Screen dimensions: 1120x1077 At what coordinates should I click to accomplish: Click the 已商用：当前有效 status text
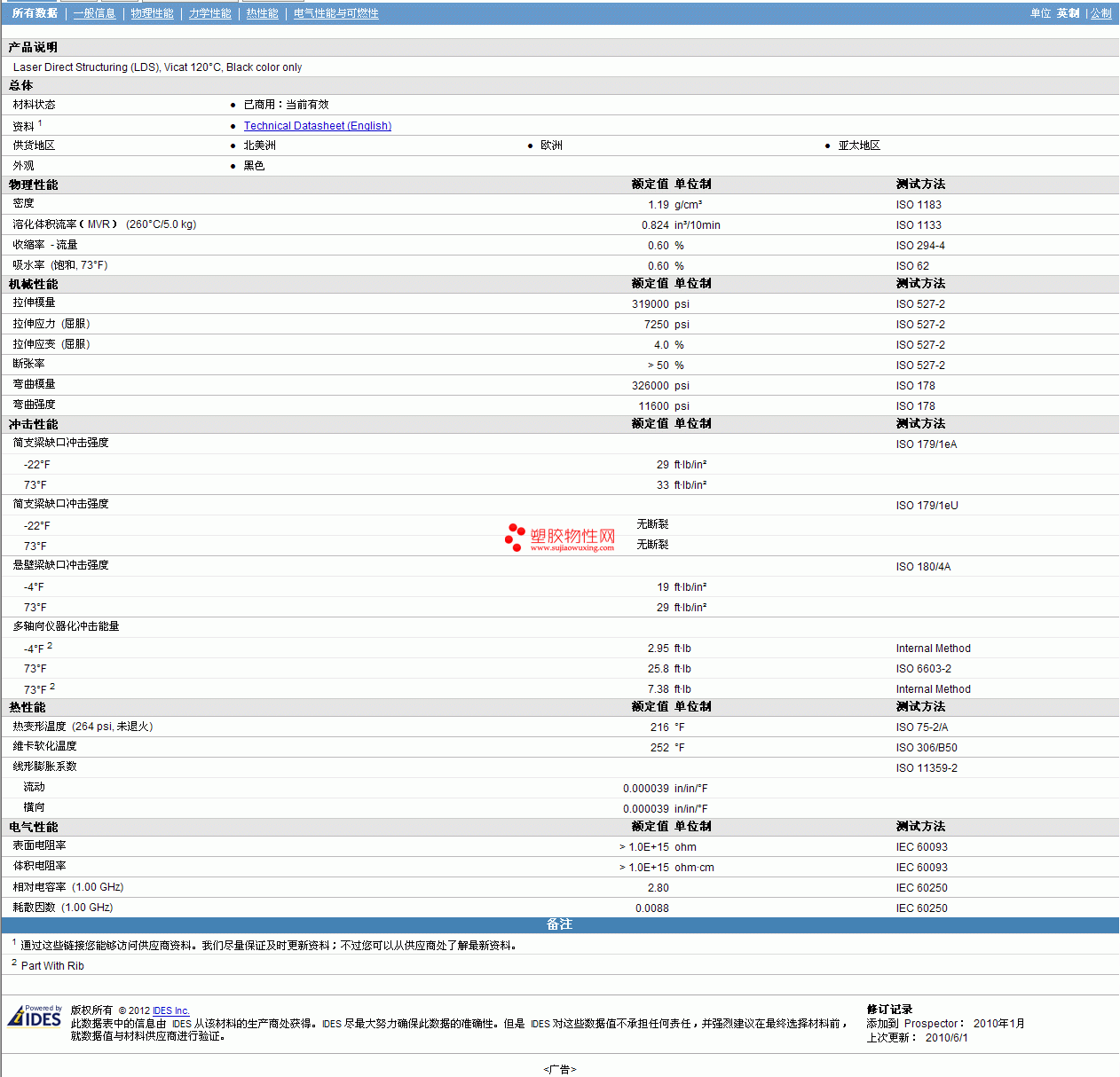tap(286, 105)
